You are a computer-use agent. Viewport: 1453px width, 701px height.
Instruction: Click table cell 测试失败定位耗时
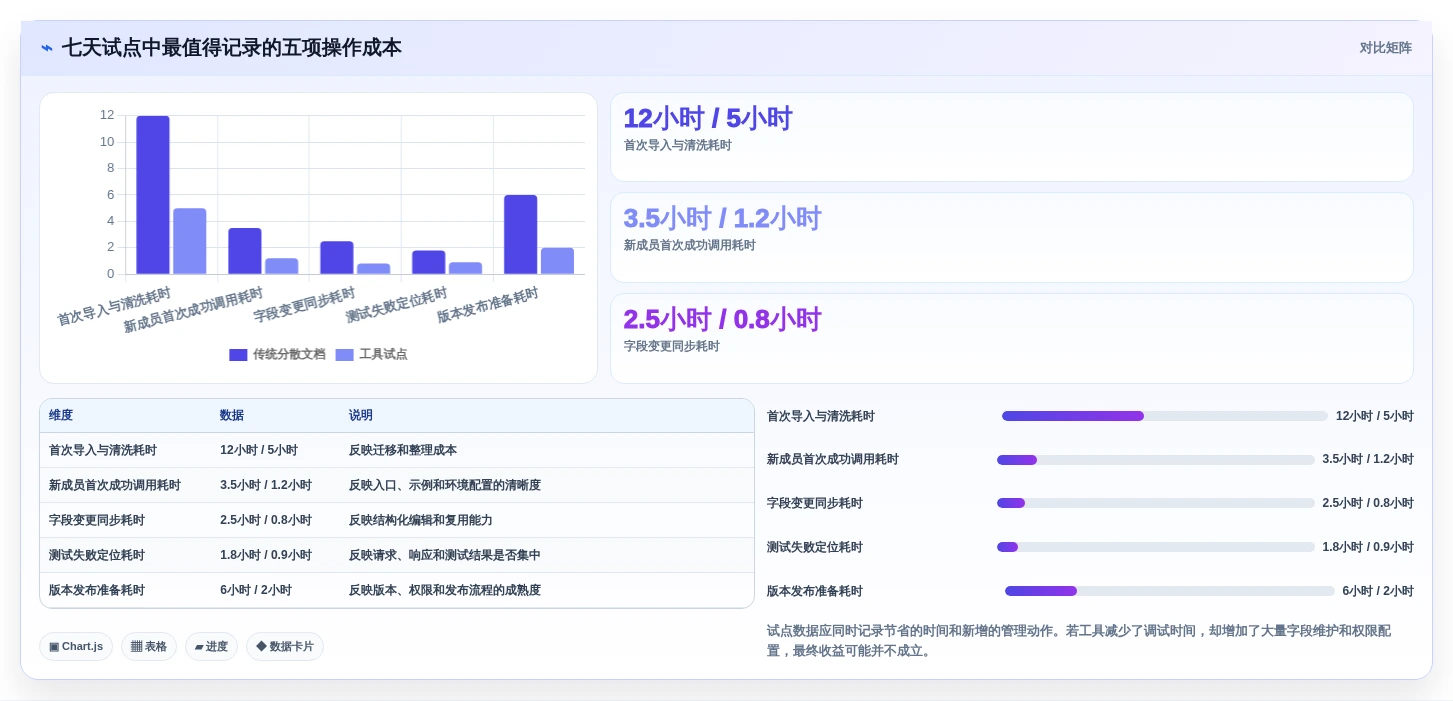97,556
